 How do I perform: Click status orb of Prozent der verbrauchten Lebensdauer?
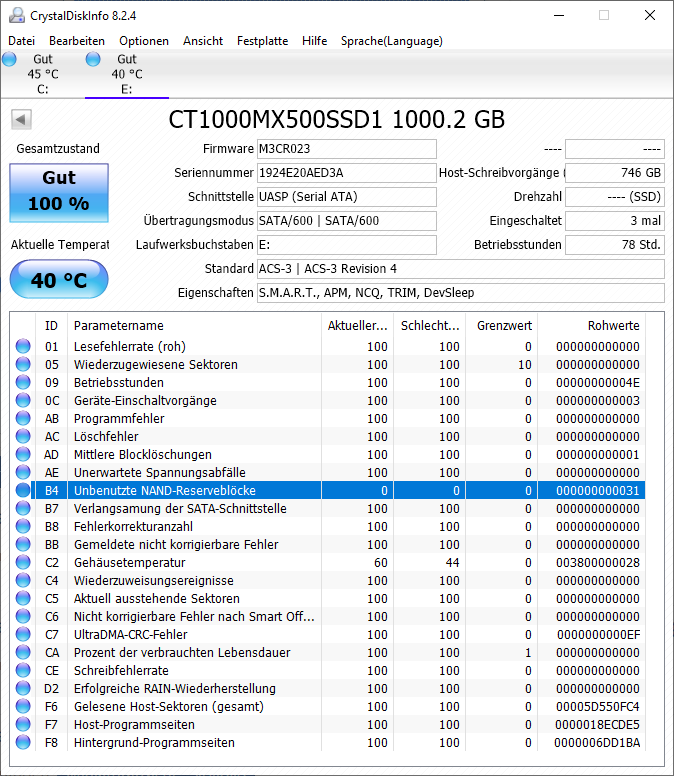[23, 652]
